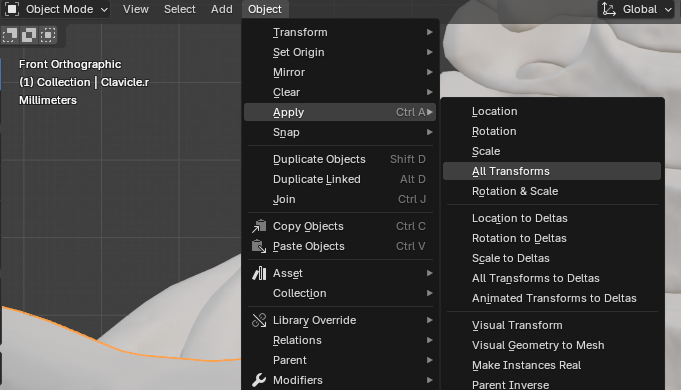Close the Object menu header
Image resolution: width=681 pixels, height=390 pixels.
click(264, 9)
